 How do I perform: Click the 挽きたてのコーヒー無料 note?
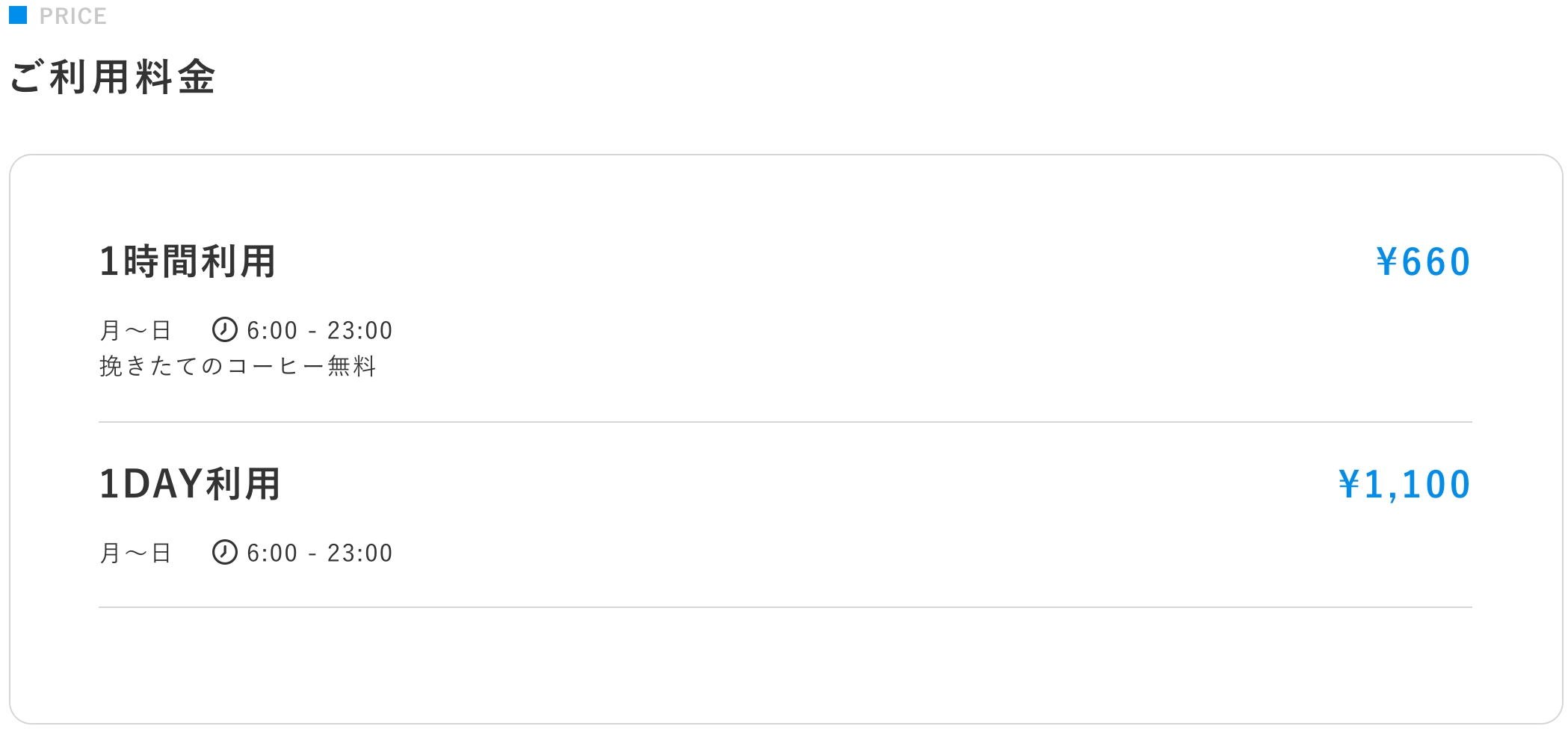[238, 366]
